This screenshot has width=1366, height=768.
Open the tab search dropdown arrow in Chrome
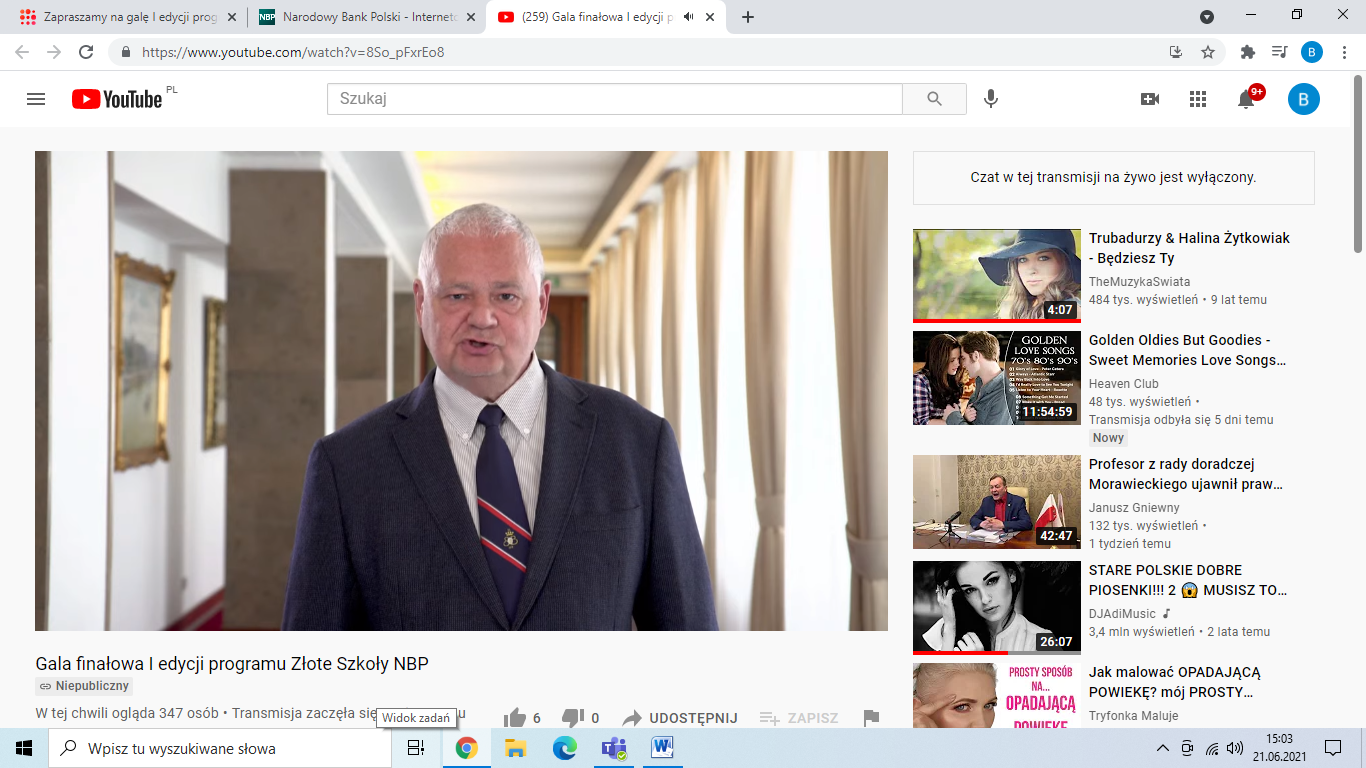tap(1207, 17)
